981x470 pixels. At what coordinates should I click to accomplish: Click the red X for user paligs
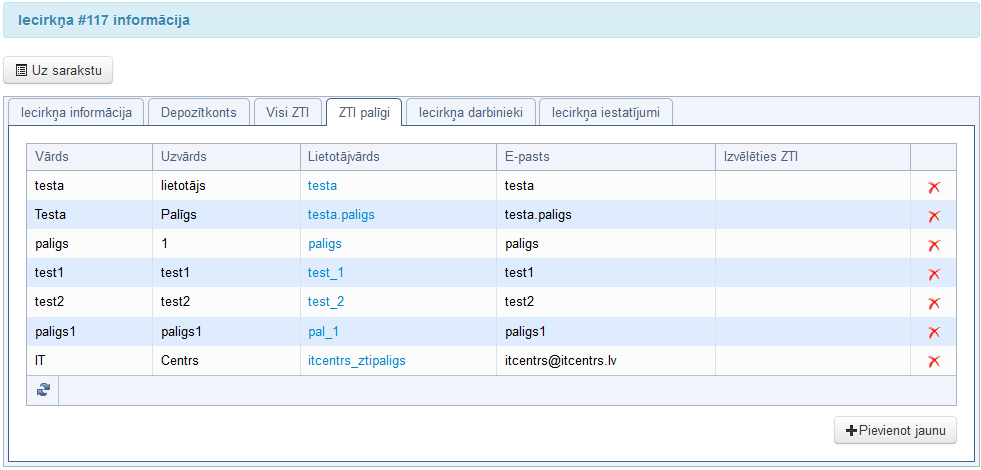point(934,245)
